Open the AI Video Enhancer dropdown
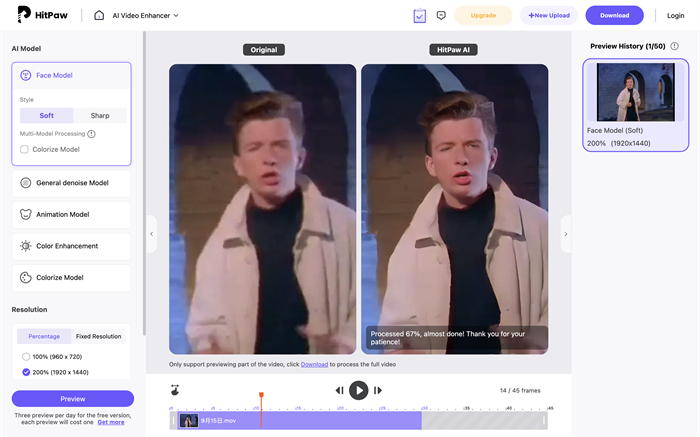 (x=148, y=16)
